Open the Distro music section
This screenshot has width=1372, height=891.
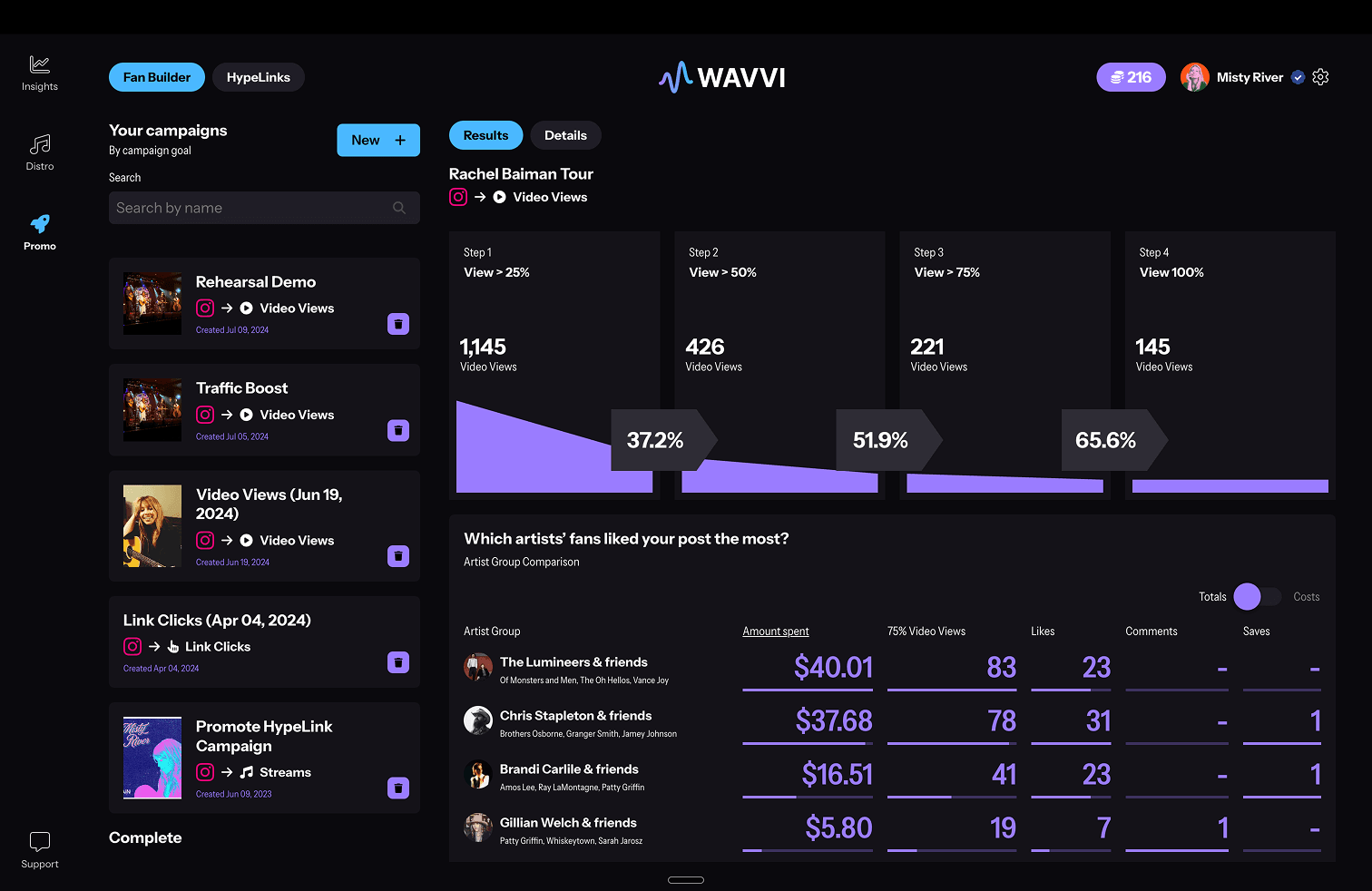39,152
